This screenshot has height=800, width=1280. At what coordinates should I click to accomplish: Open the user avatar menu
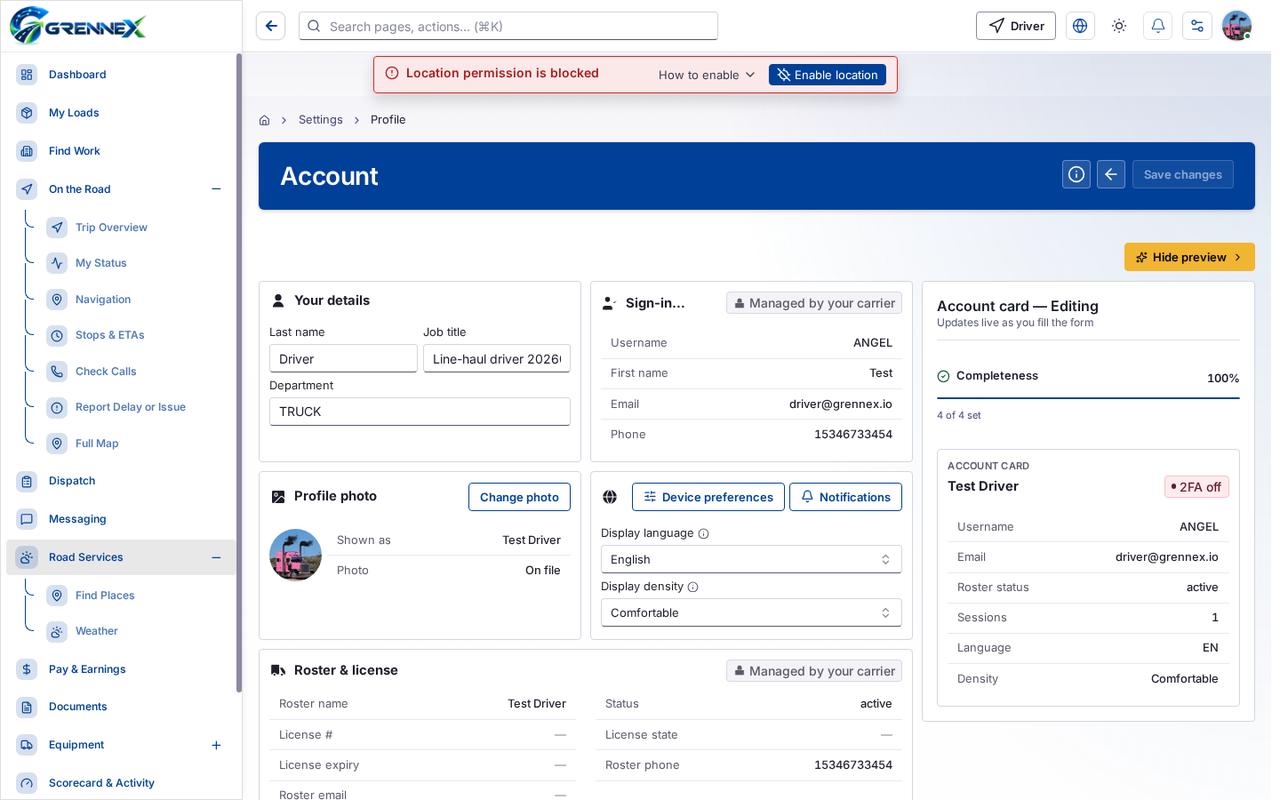click(1237, 26)
